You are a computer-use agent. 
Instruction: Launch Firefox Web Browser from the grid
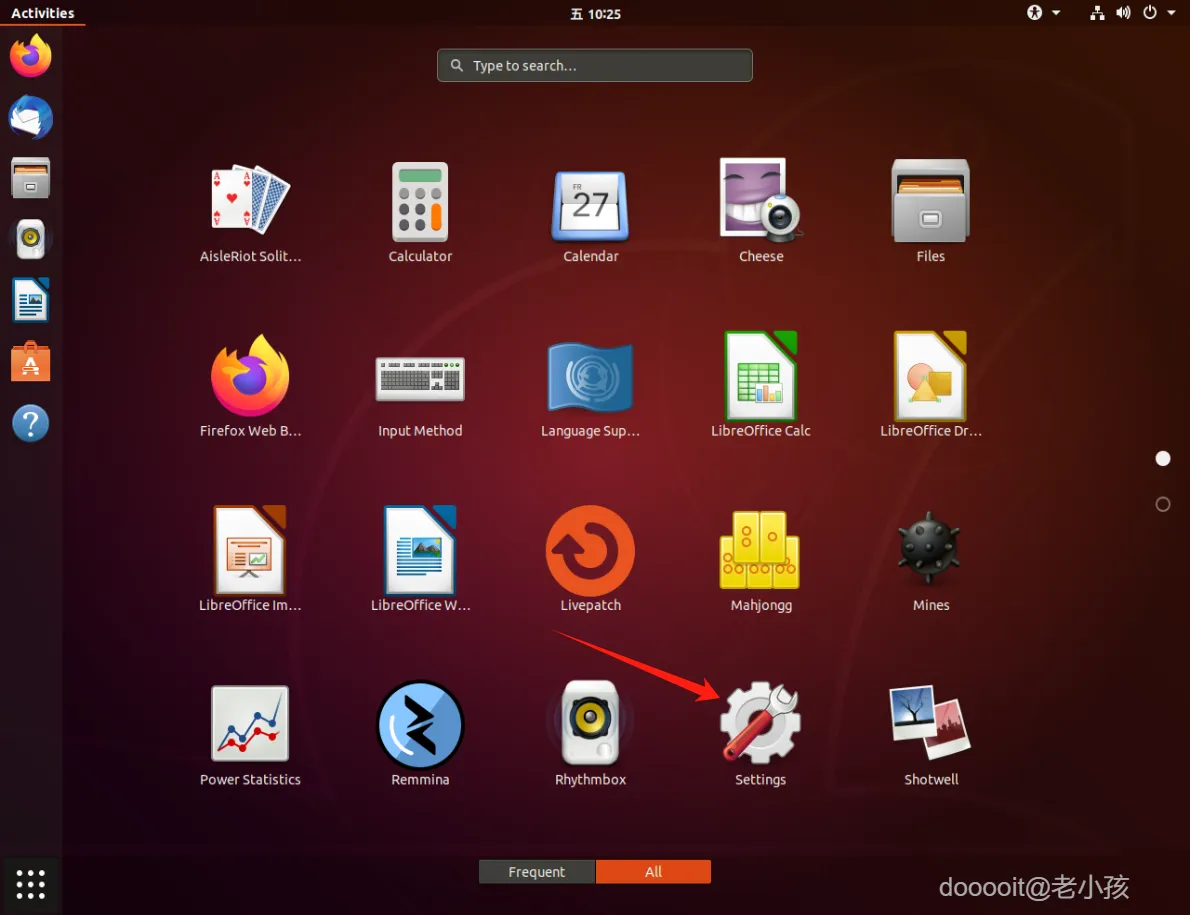click(x=250, y=386)
